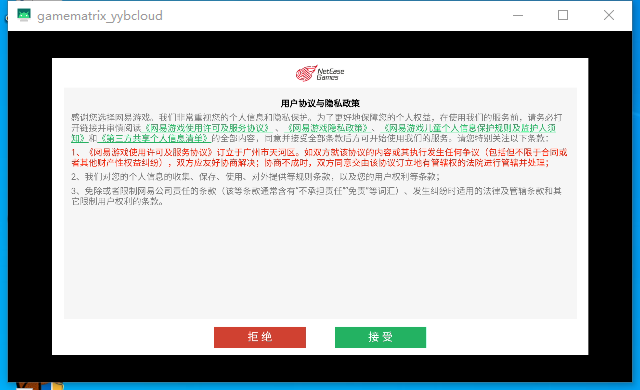Click clause 2 about personal information collection

click(256, 177)
